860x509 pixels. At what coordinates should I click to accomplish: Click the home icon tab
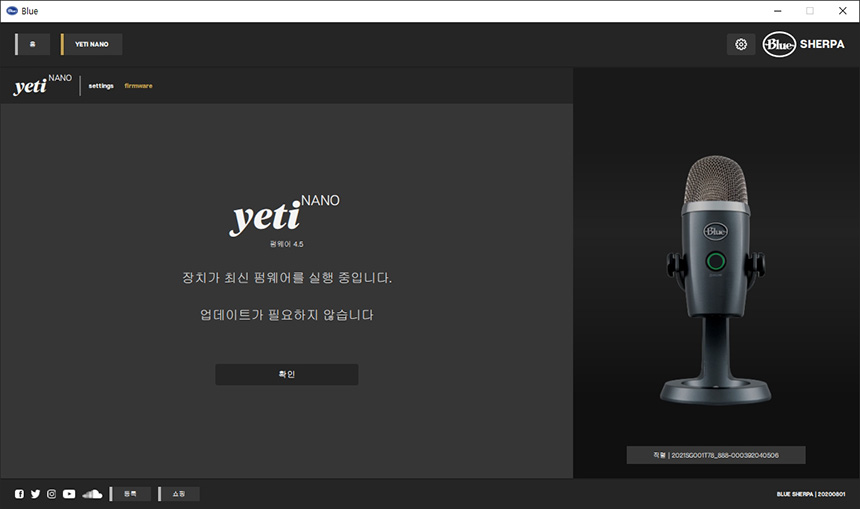coord(32,44)
